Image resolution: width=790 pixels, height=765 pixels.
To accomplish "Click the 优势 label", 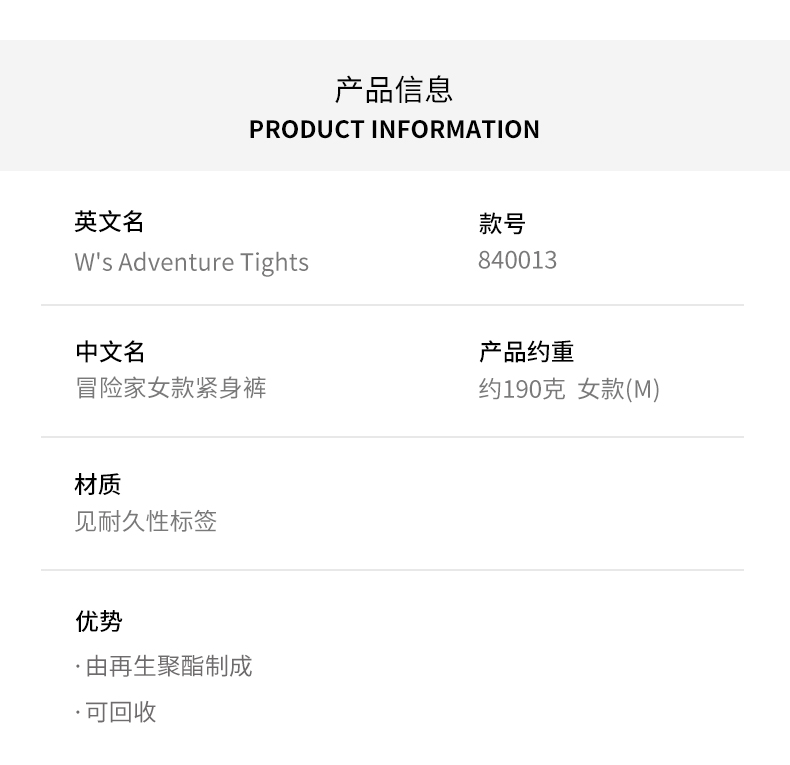I will click(98, 620).
